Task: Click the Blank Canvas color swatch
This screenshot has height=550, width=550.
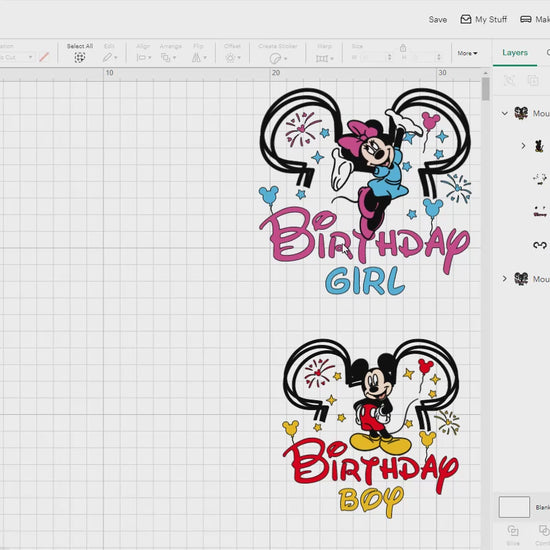Action: point(514,507)
